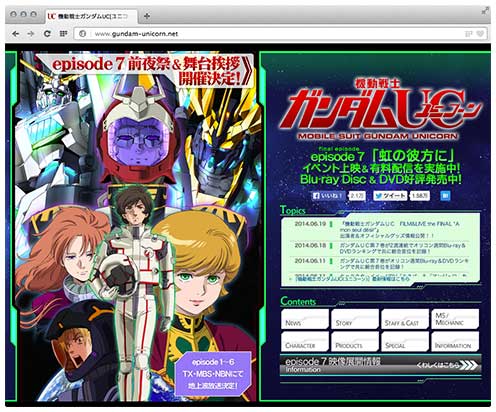Click the window close button
The height and width of the screenshot is (412, 496).
pos(13,14)
